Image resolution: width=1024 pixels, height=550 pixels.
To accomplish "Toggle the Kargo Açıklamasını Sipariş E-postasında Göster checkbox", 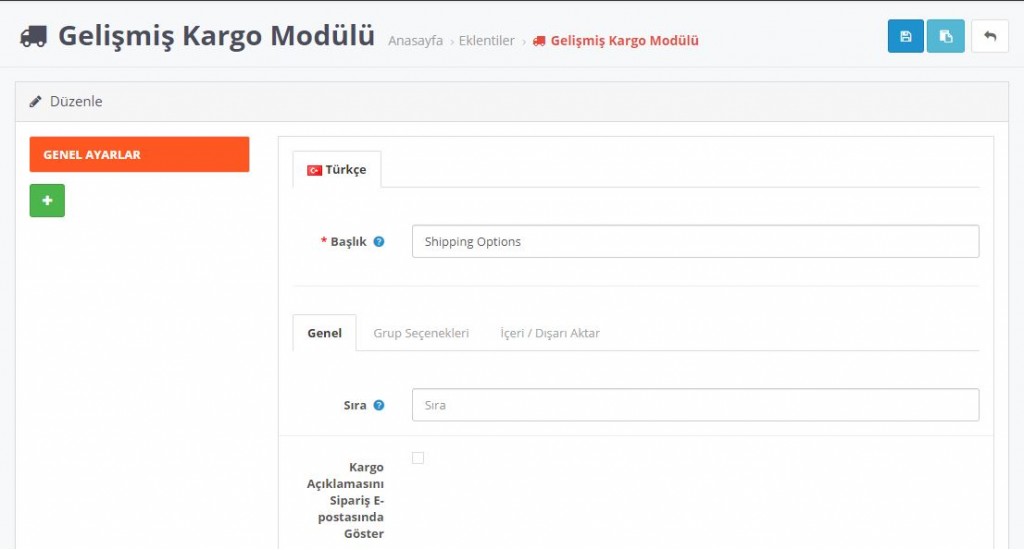I will click(x=418, y=458).
